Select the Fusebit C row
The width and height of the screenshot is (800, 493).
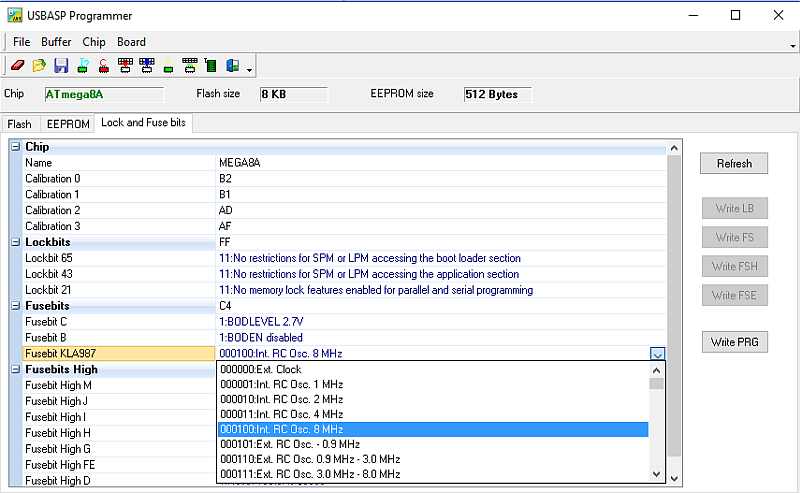(344, 322)
